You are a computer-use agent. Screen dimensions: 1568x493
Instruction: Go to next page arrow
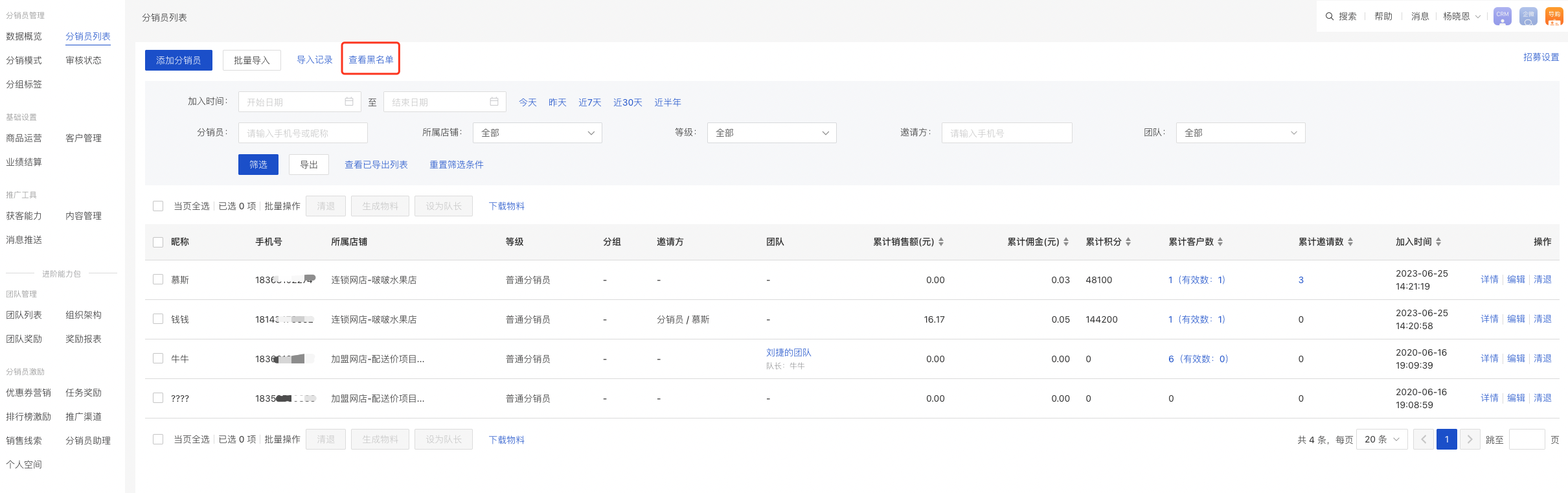pyautogui.click(x=1470, y=439)
